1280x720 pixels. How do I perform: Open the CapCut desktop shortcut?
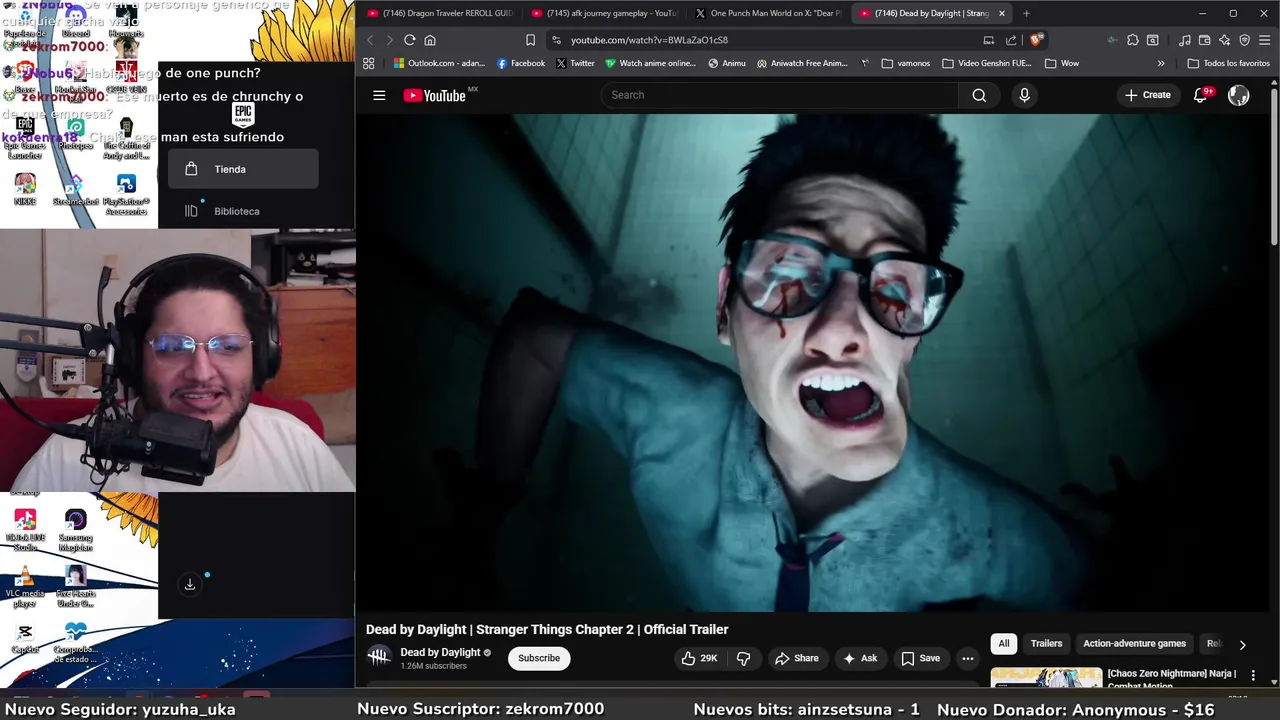(x=25, y=638)
